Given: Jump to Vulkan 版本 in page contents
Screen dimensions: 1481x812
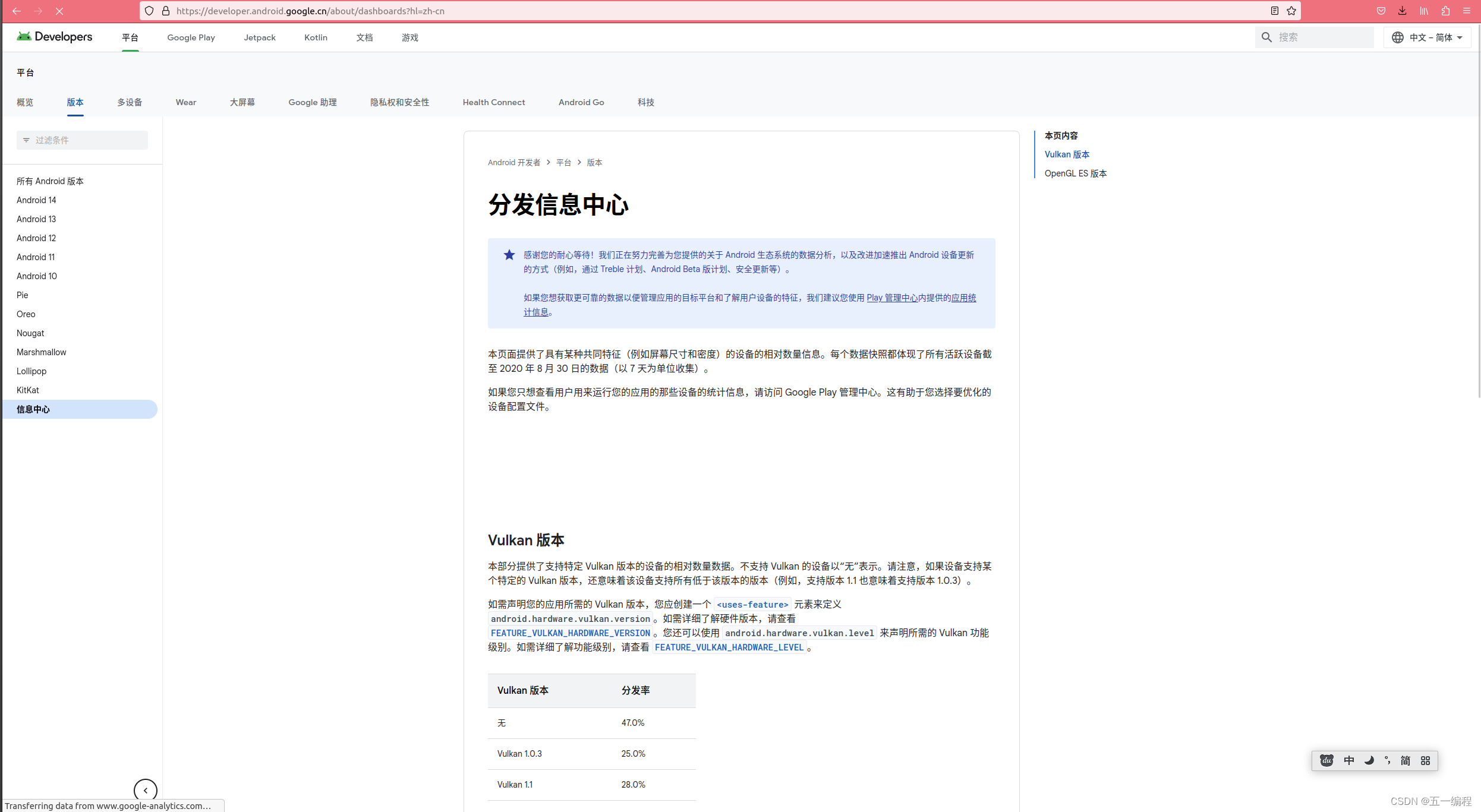Looking at the screenshot, I should click(1067, 154).
